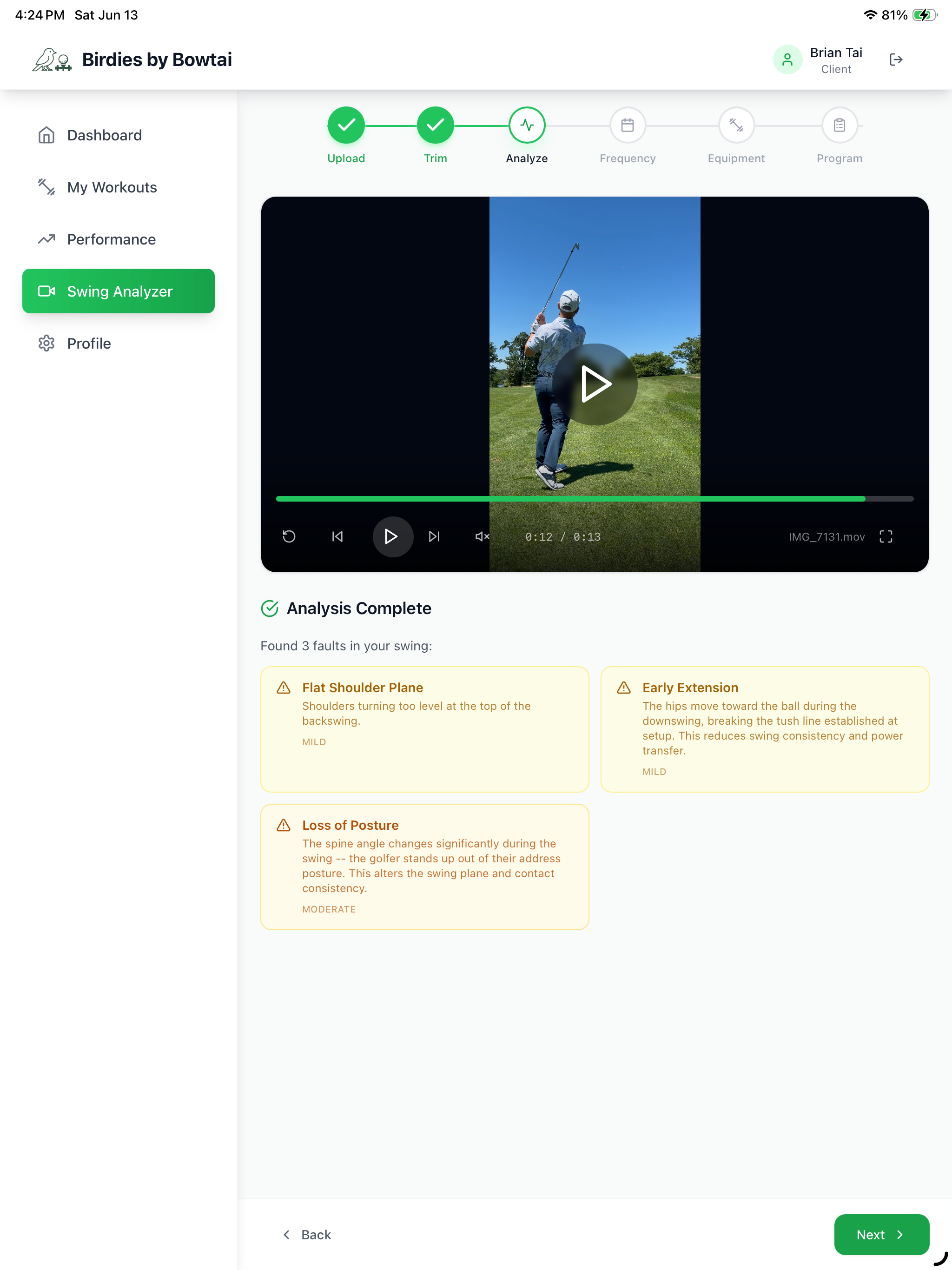Click the Profile gear icon

point(46,344)
